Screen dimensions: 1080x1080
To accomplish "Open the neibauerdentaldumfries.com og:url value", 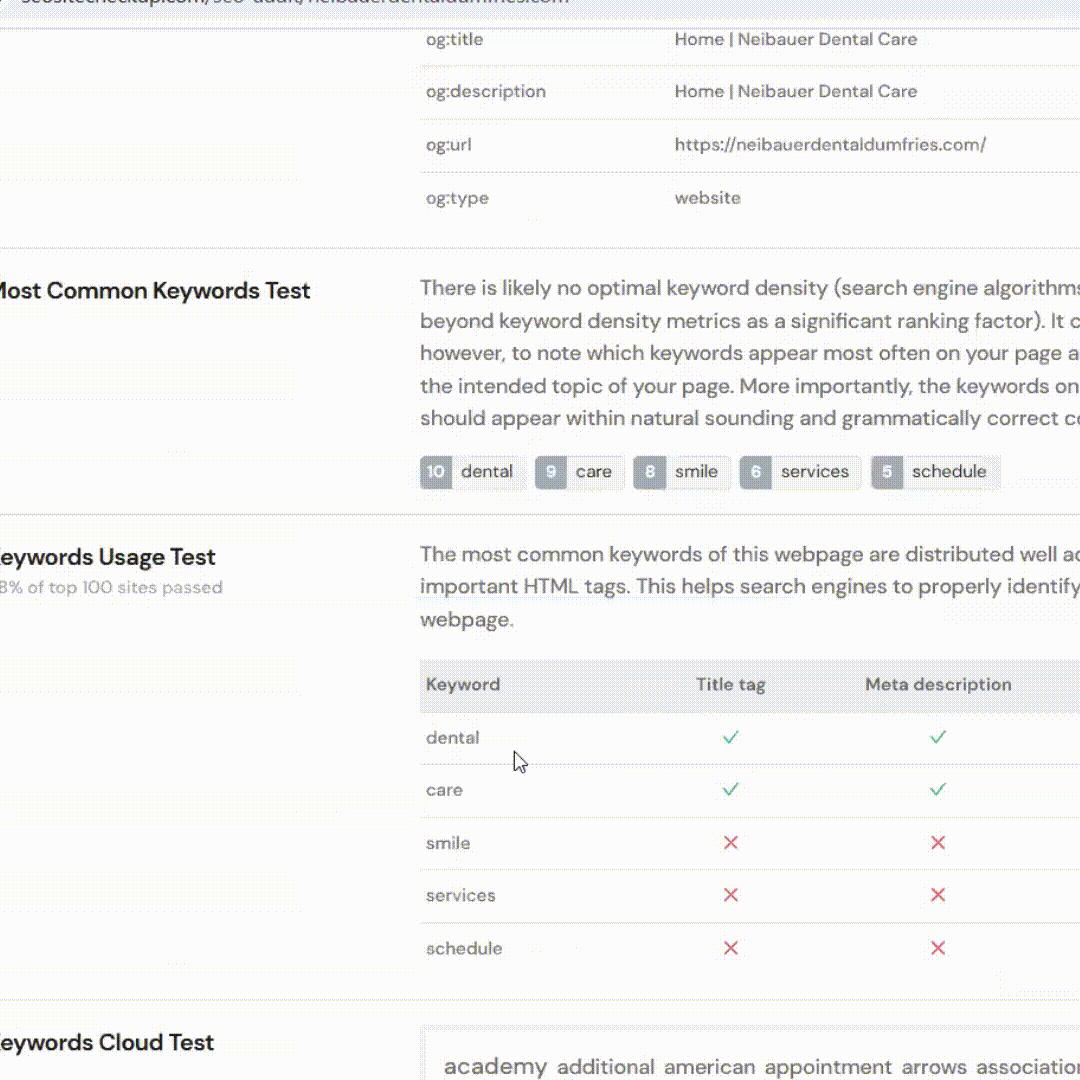I will (830, 145).
